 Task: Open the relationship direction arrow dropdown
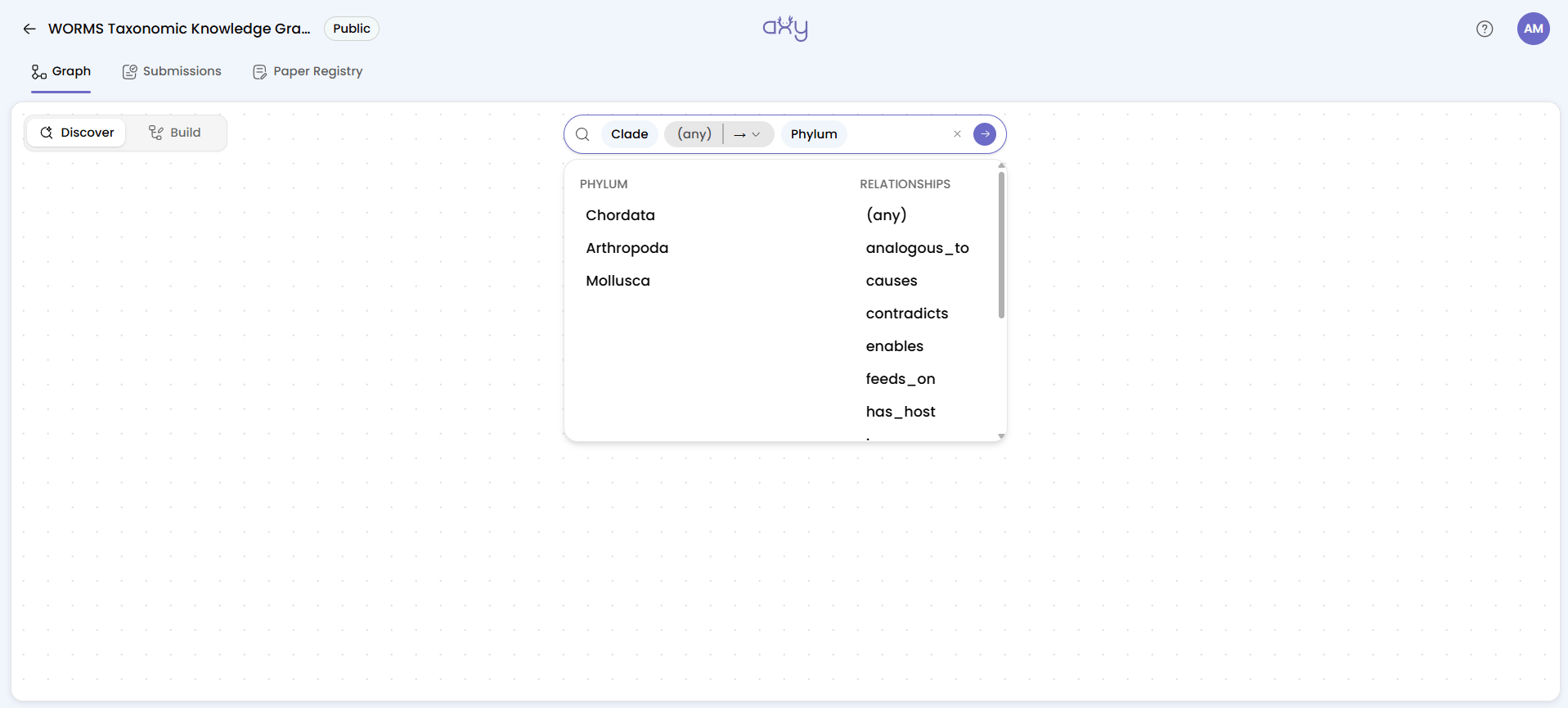coord(748,134)
